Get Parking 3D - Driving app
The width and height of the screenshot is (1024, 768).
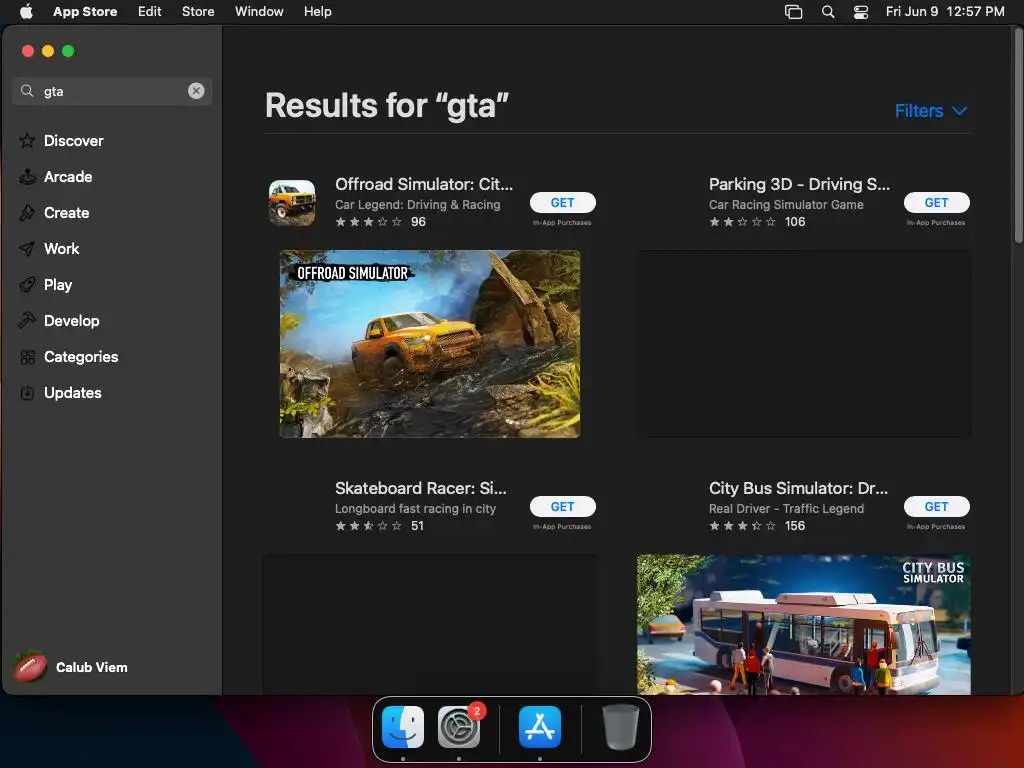[936, 202]
